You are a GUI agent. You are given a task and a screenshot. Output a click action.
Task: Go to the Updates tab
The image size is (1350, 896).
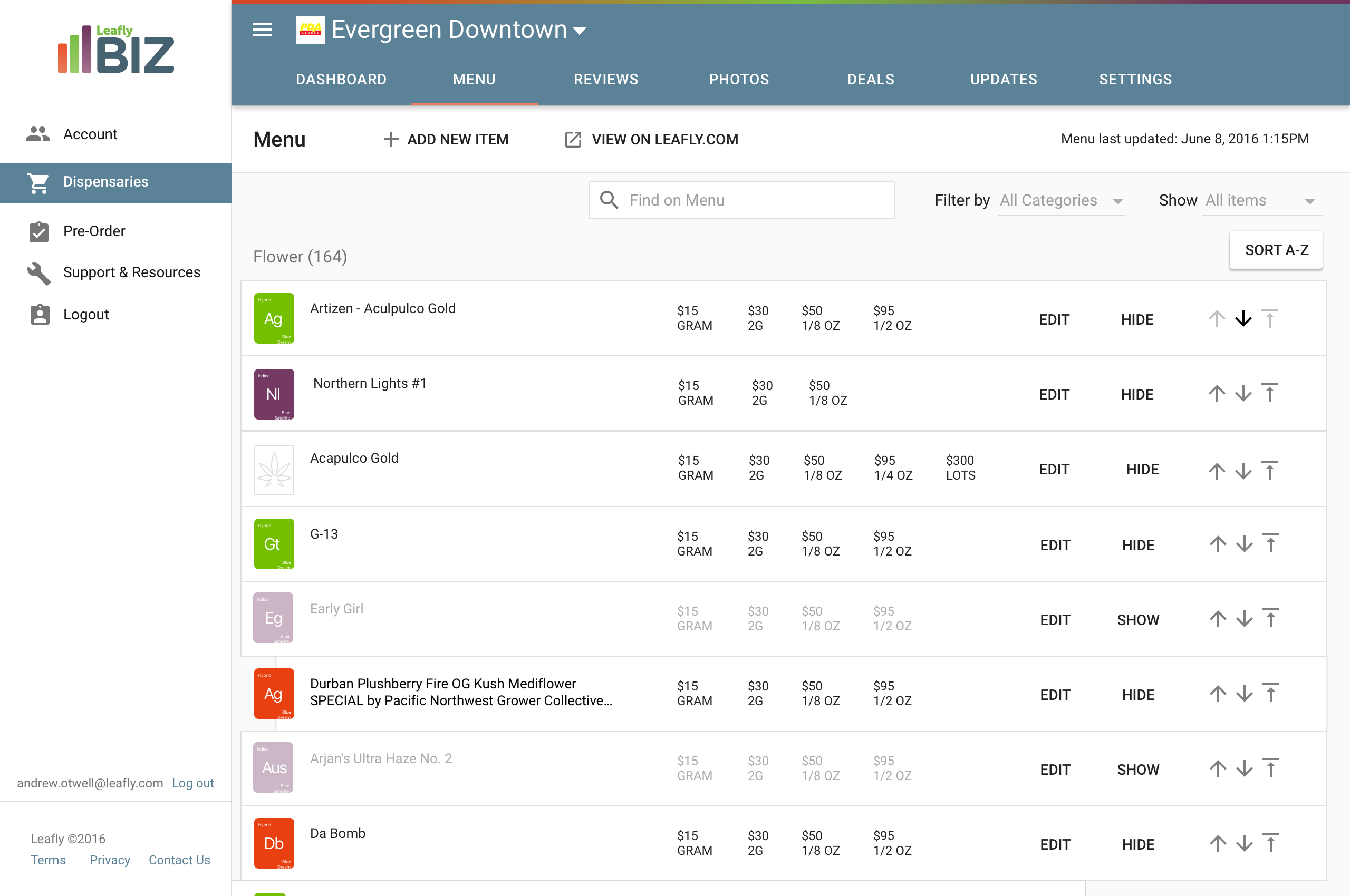click(x=1003, y=80)
